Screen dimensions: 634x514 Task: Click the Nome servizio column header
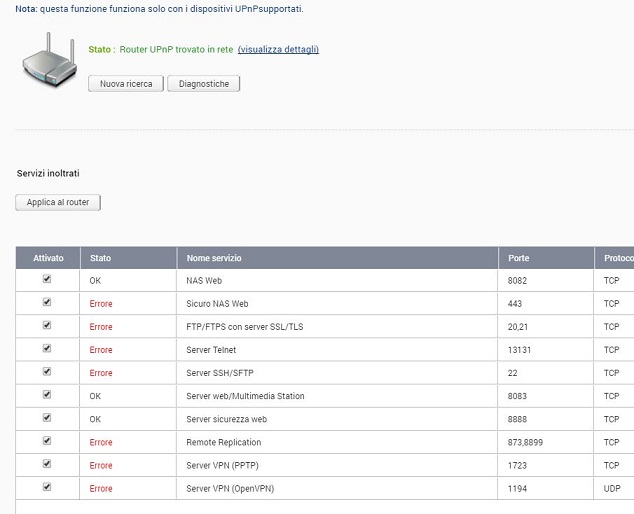tap(214, 258)
